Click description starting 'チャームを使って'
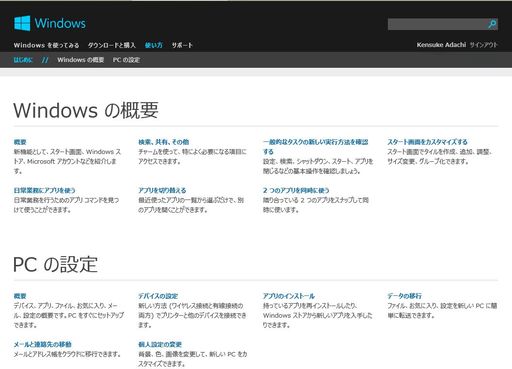512x369 pixels. (192, 157)
